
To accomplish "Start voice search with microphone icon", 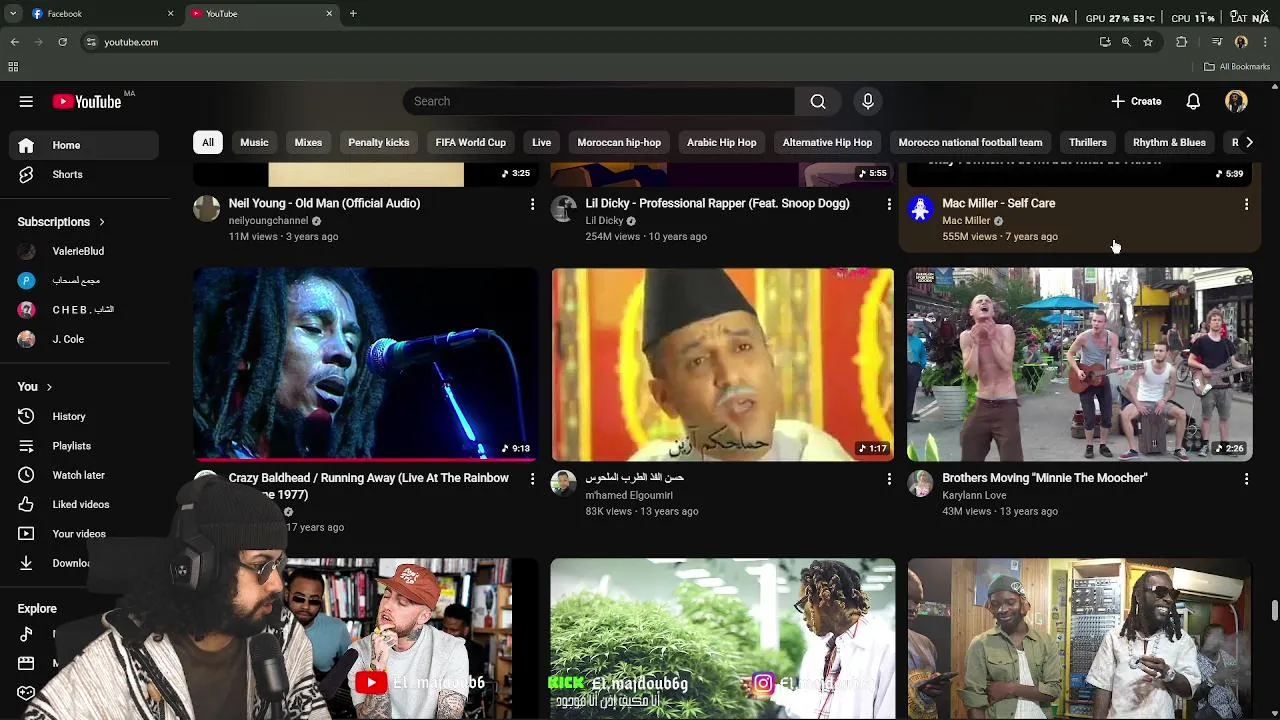I will (868, 101).
